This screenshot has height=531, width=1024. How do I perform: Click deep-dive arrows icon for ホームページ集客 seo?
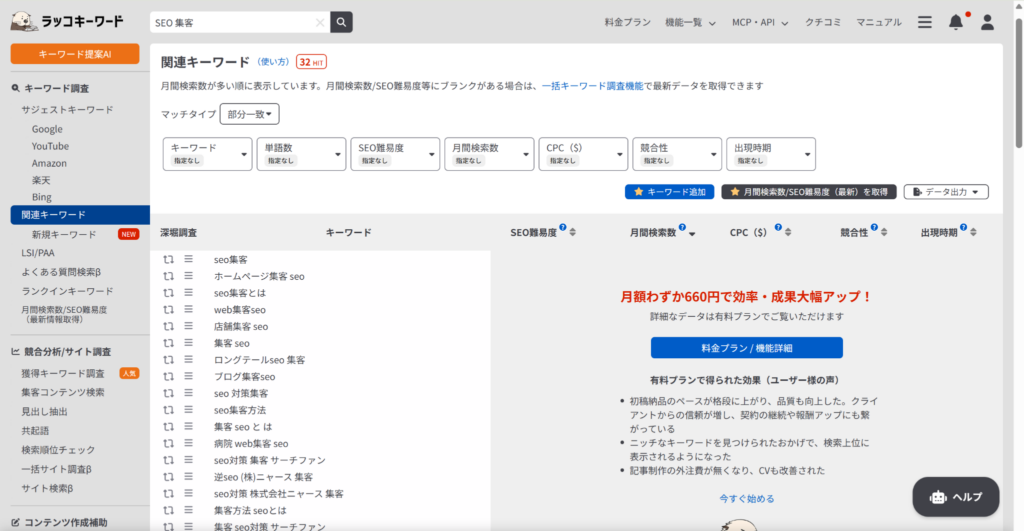click(x=168, y=276)
